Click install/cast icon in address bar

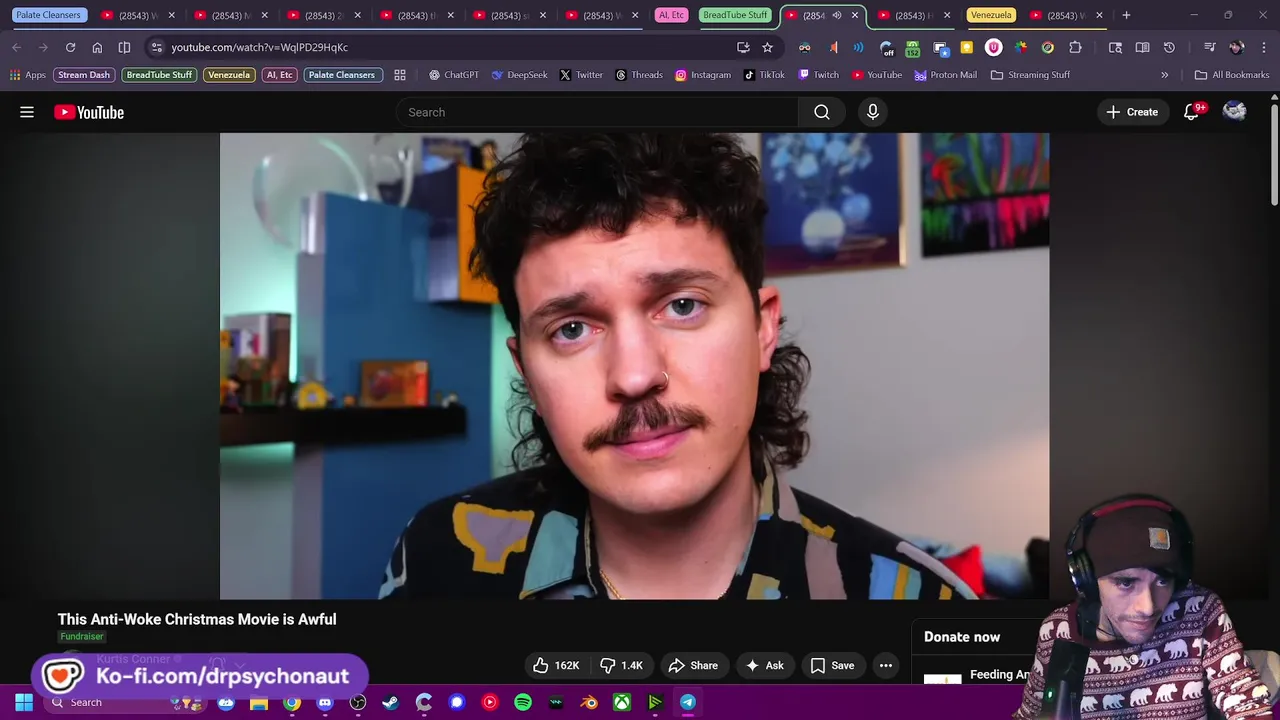743,47
